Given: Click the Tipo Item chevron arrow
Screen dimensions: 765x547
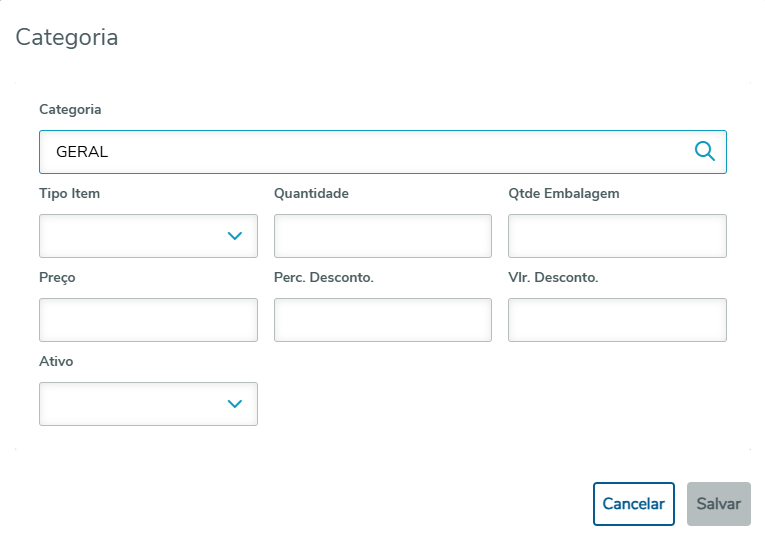Looking at the screenshot, I should (235, 236).
